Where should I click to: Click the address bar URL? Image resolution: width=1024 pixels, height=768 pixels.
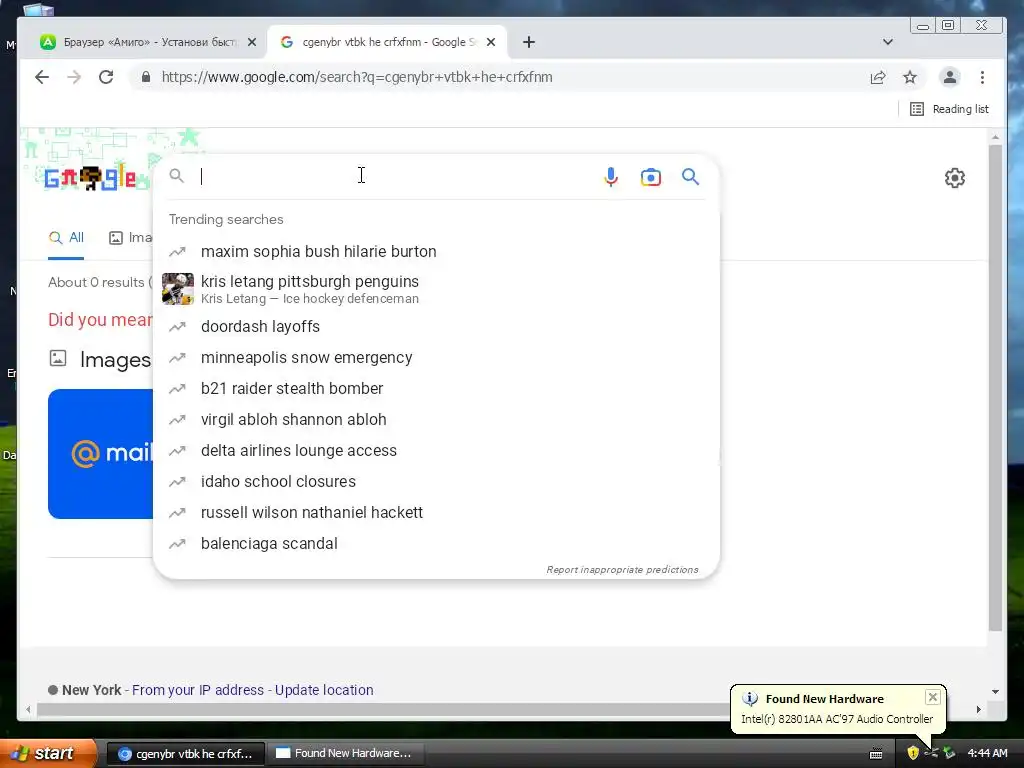[x=357, y=77]
